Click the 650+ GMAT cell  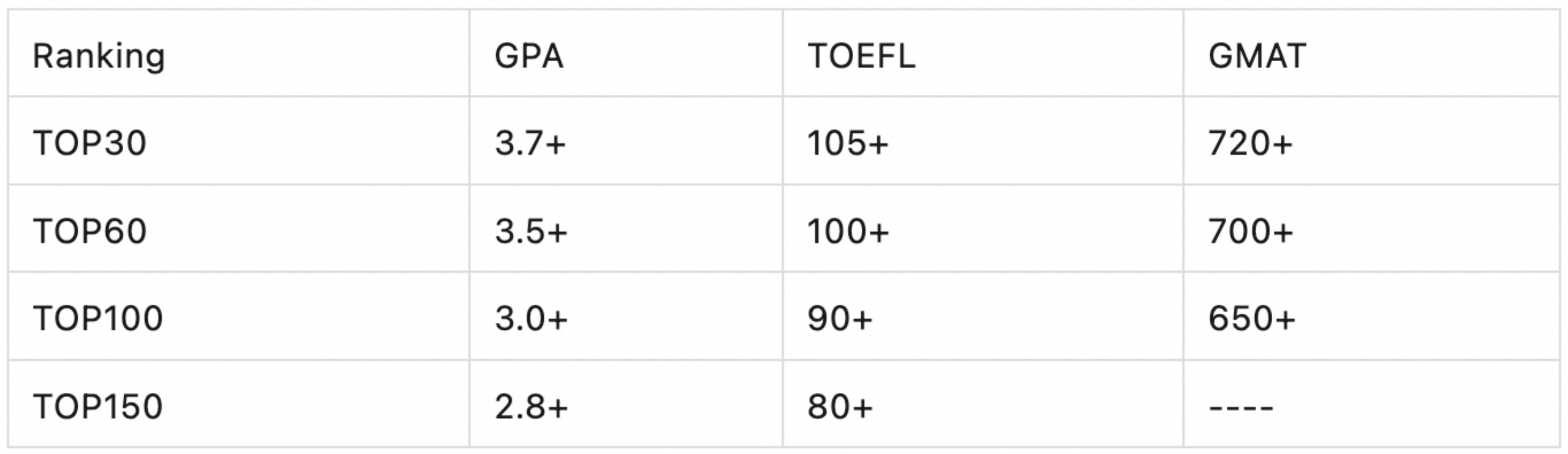(1372, 316)
